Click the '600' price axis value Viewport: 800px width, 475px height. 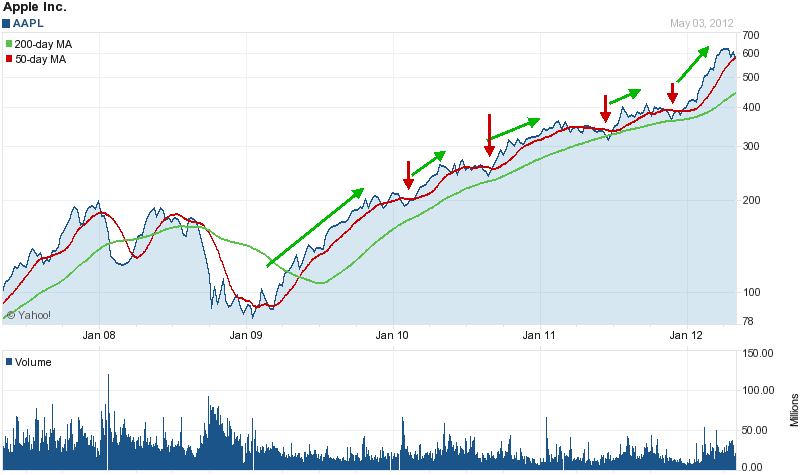[751, 53]
